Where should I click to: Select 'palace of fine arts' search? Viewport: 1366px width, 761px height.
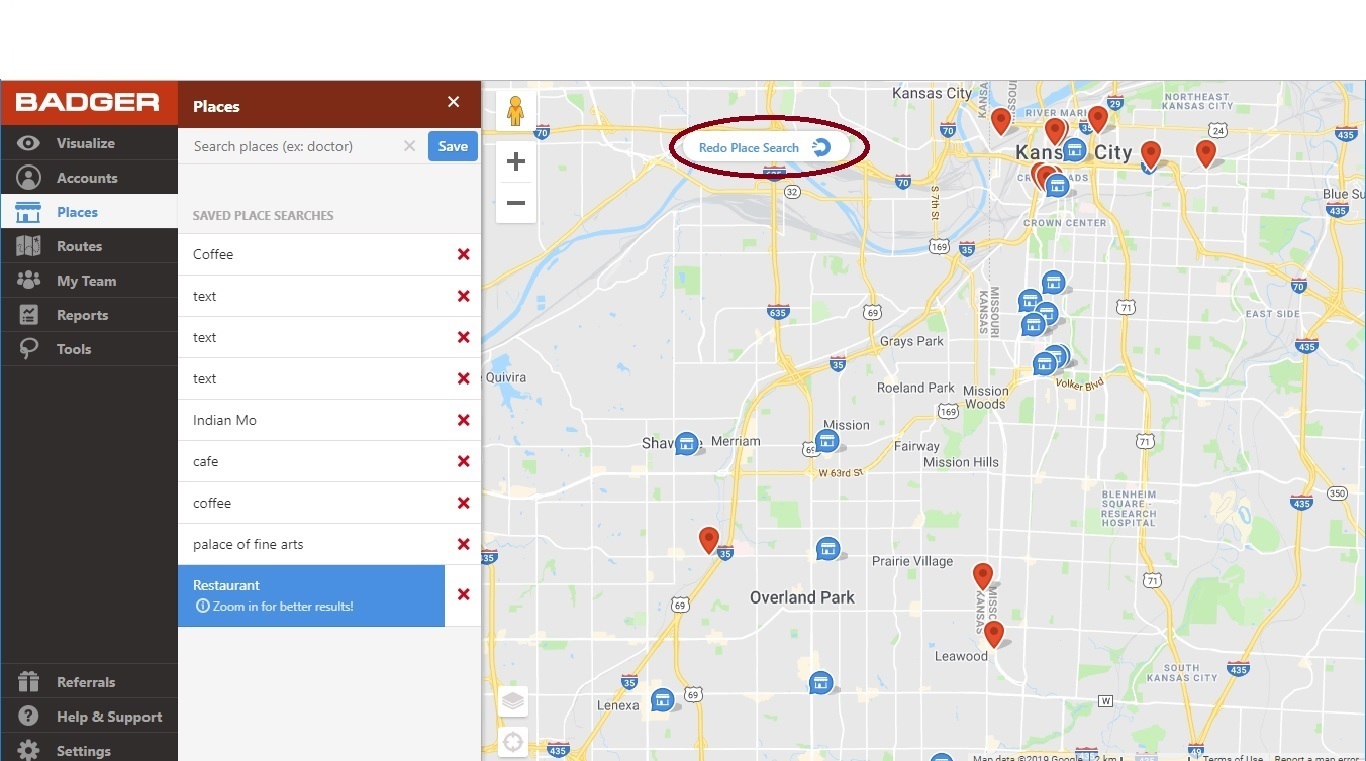coord(312,544)
